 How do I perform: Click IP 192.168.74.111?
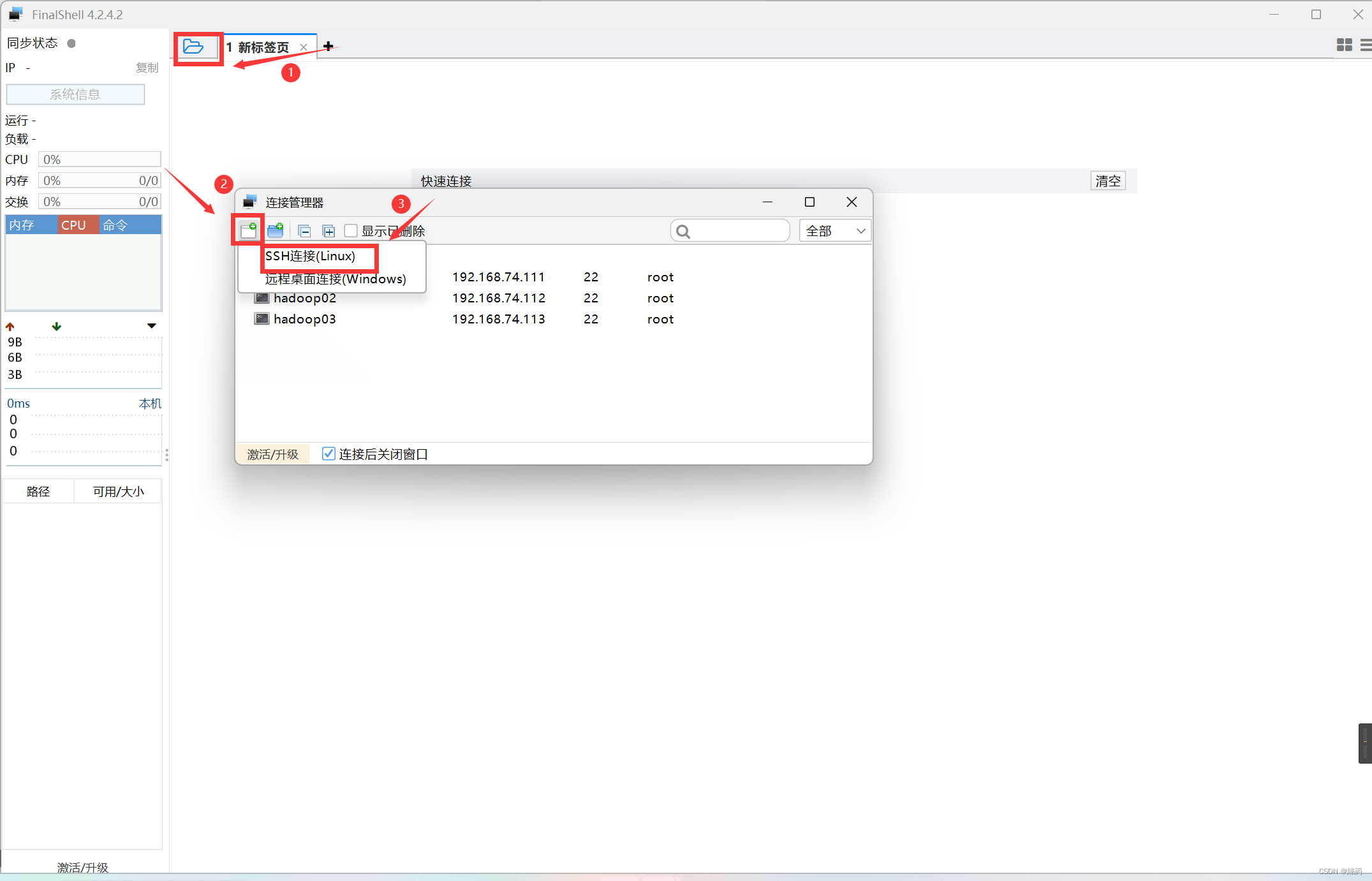(498, 277)
